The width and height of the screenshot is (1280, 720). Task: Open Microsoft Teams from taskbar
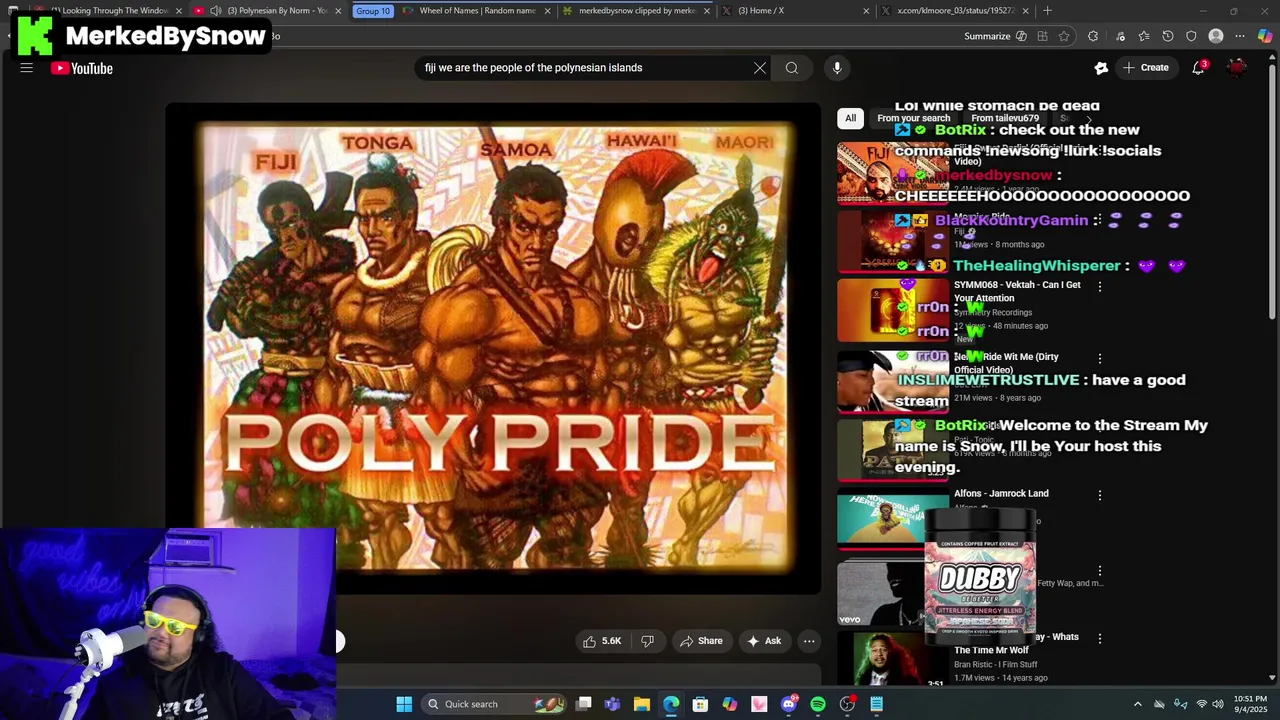coord(612,704)
